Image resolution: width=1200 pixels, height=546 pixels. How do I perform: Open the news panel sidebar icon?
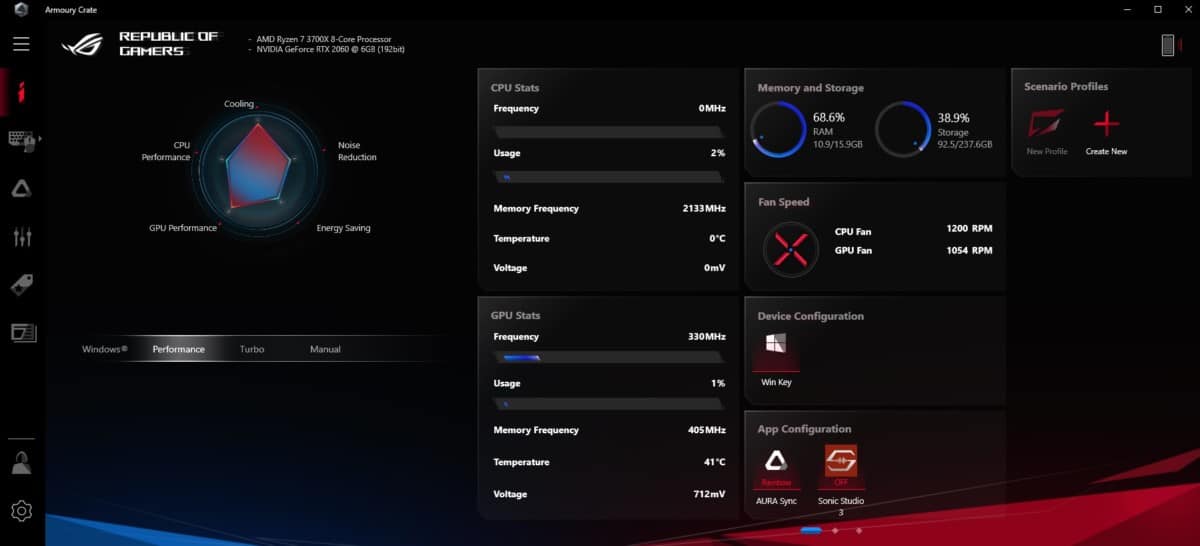(21, 332)
